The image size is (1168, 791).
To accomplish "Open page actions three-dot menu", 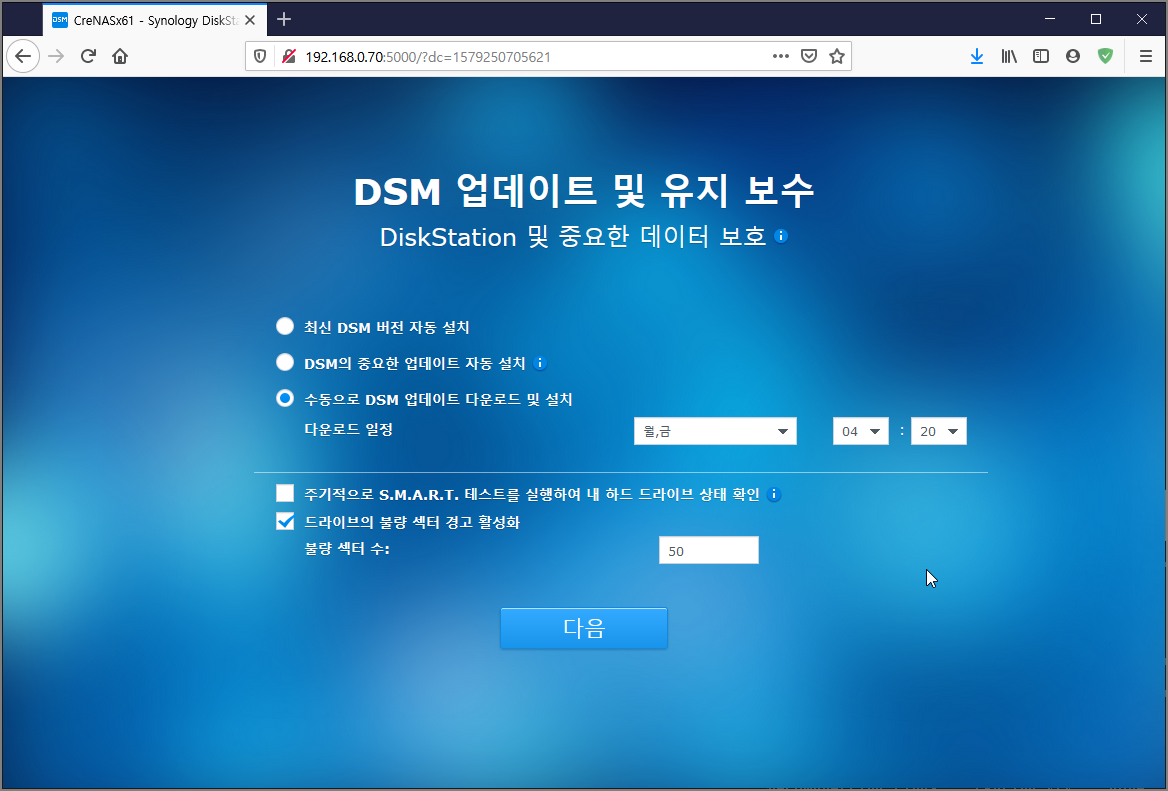I will (x=781, y=56).
